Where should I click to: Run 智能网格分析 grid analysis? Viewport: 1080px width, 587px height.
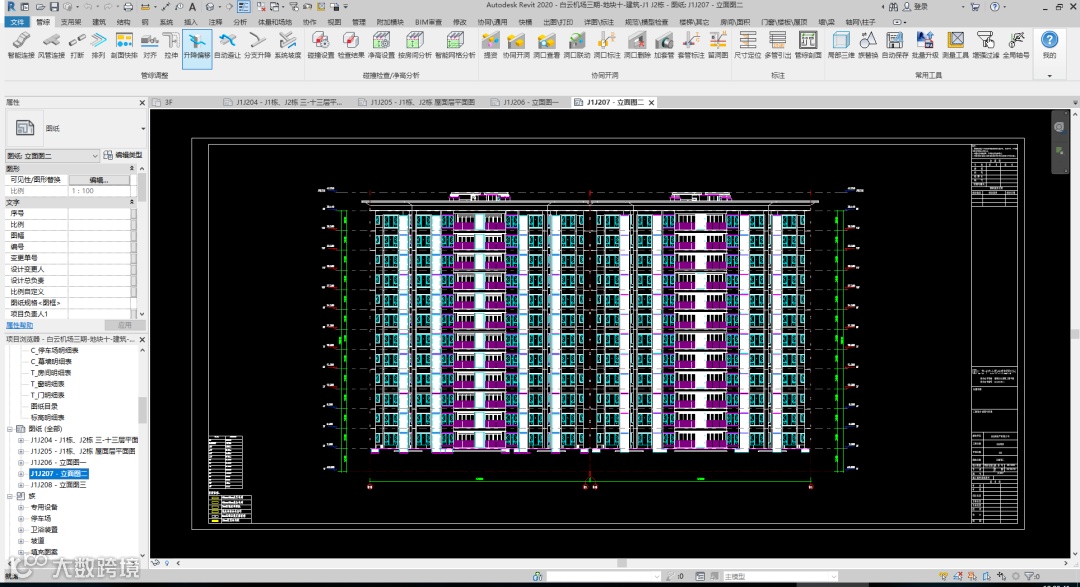(x=455, y=46)
